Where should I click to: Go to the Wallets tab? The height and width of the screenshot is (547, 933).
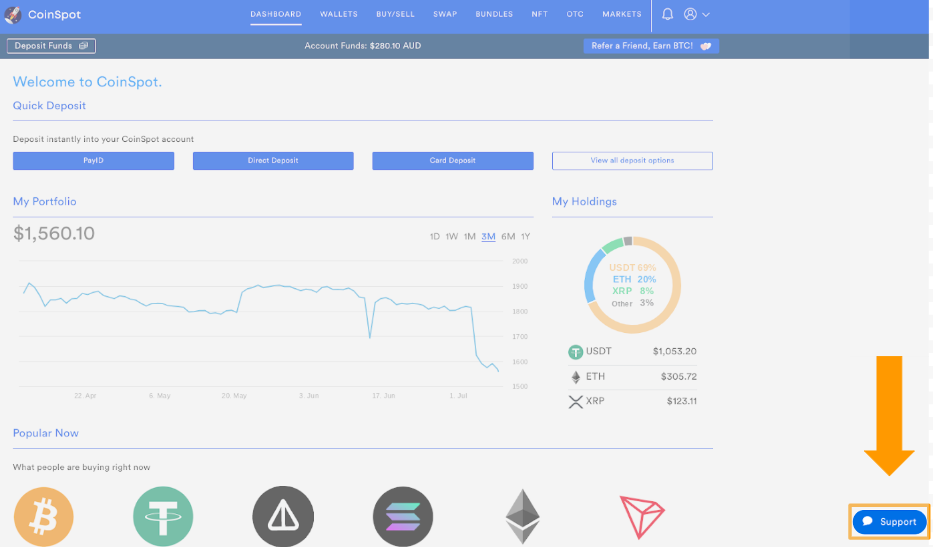point(339,14)
